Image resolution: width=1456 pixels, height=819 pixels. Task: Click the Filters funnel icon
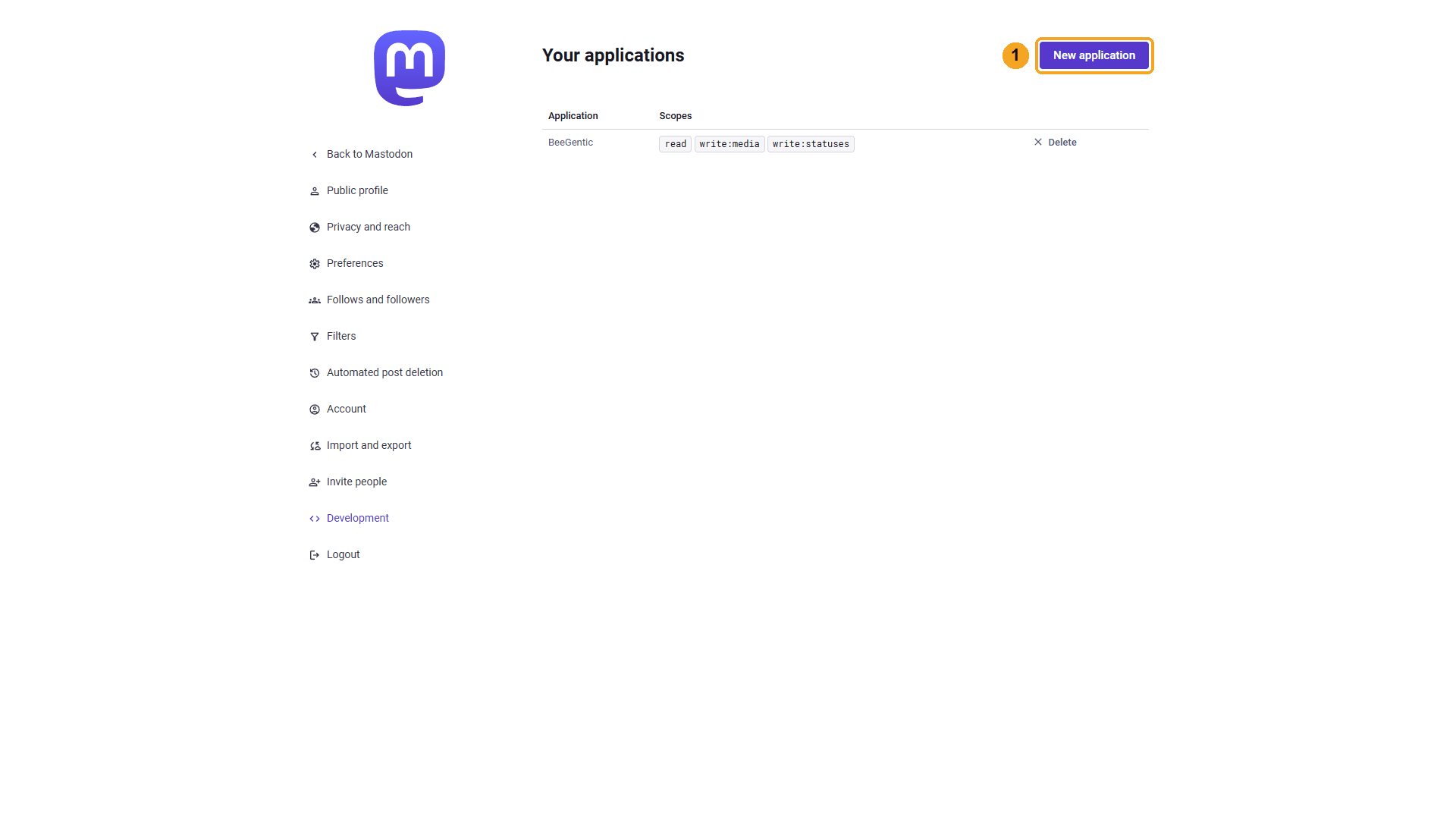point(315,337)
